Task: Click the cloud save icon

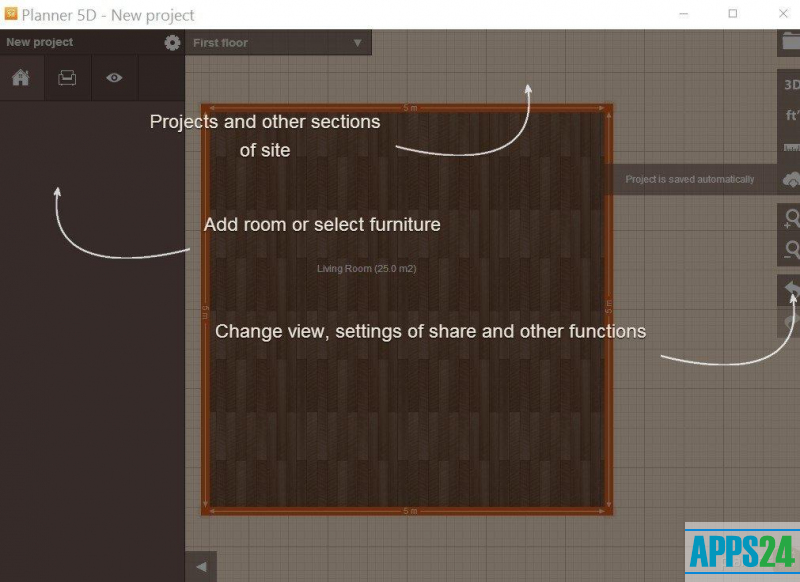Action: [791, 180]
